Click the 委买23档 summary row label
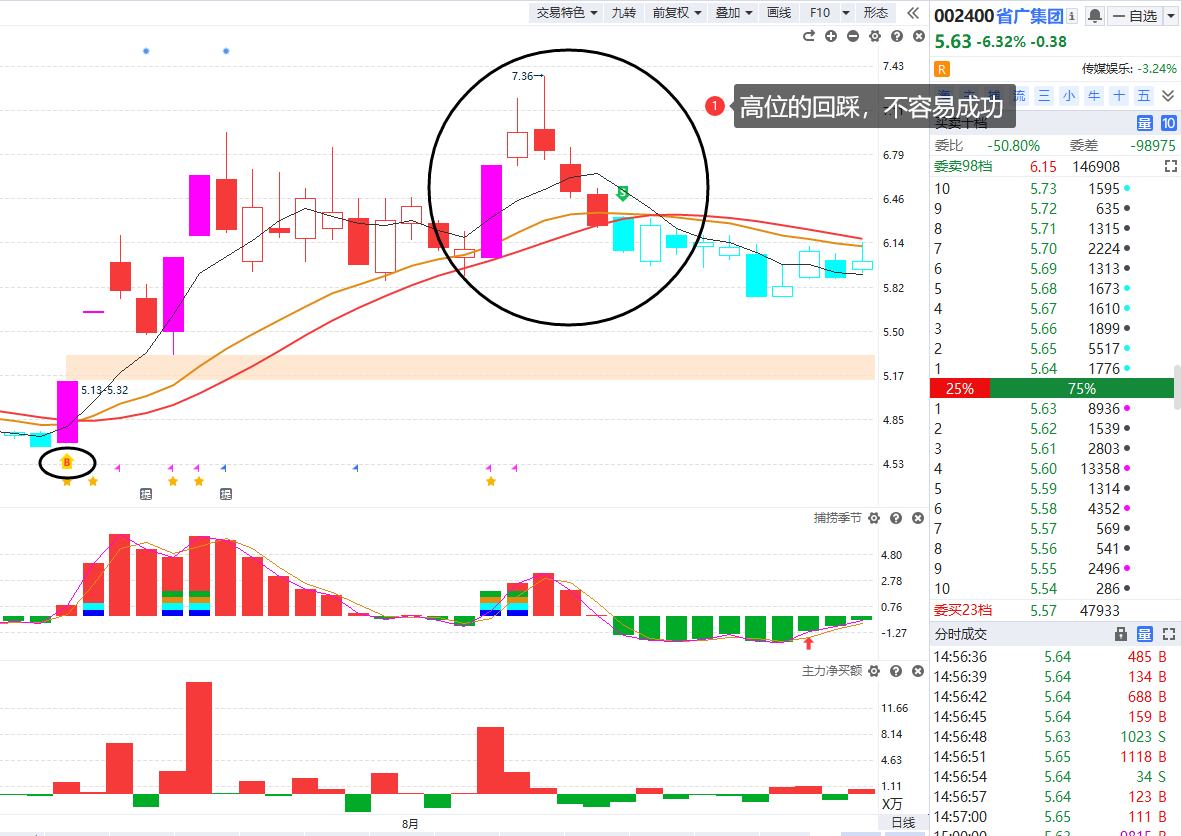Viewport: 1182px width, 836px height. pos(963,611)
